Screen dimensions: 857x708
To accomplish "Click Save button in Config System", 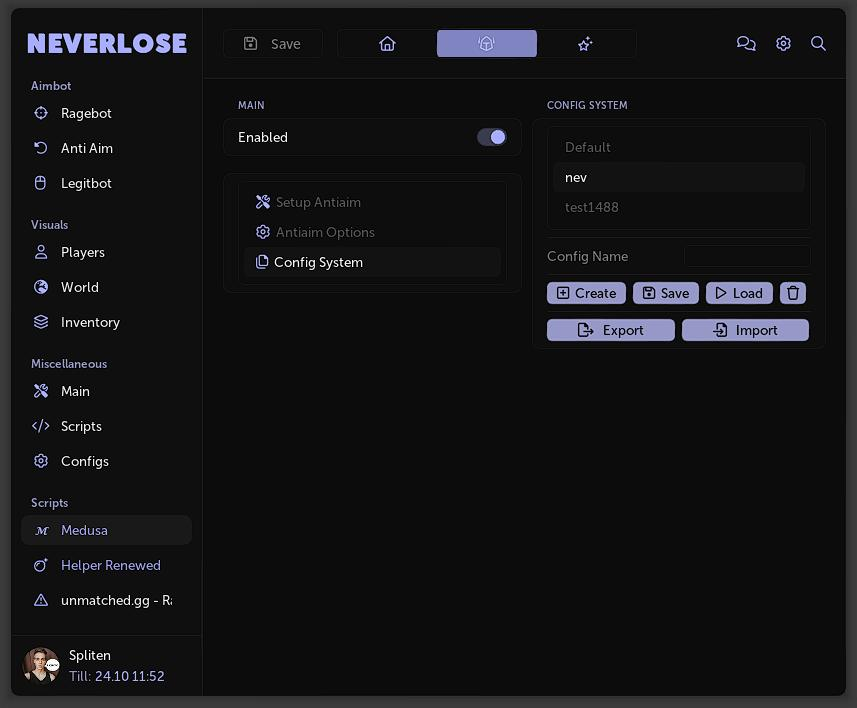I will tap(665, 293).
